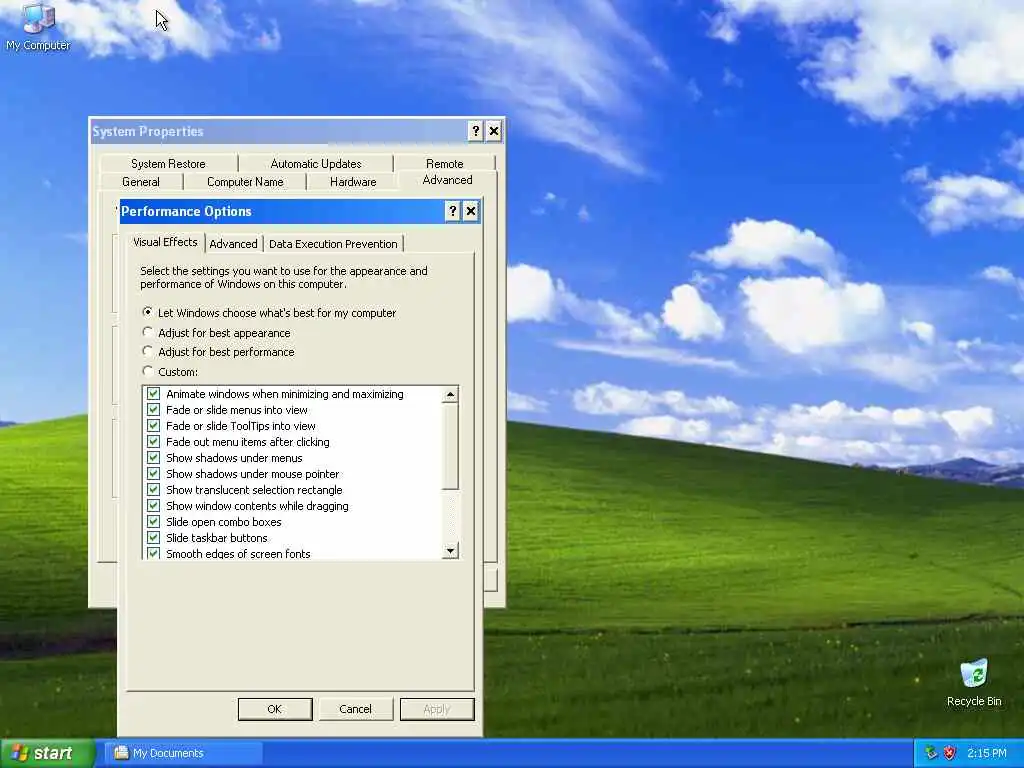Click the effects list scroll down arrow
1024x768 pixels.
[450, 551]
